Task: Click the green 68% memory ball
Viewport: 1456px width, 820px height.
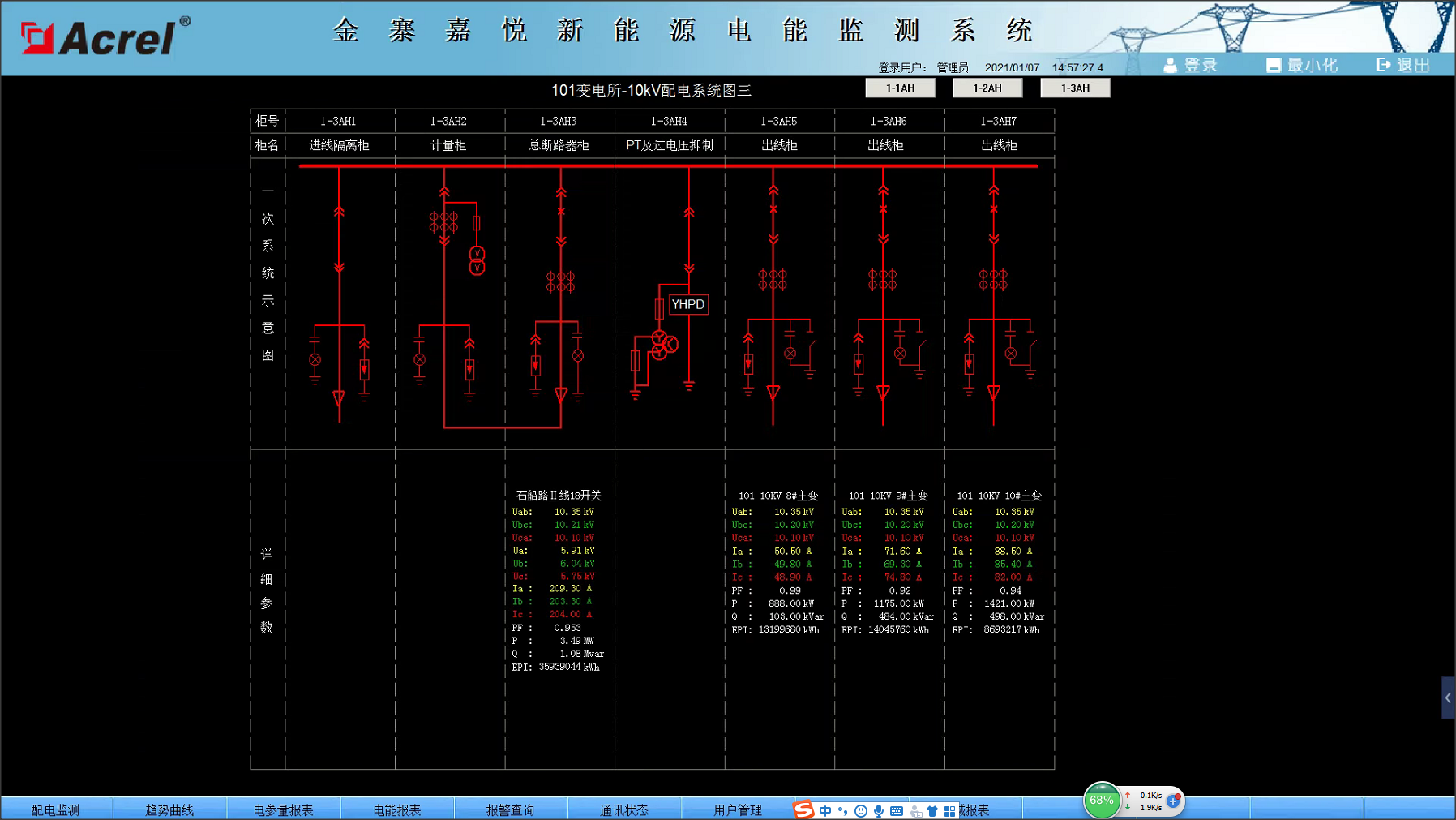Action: pyautogui.click(x=1101, y=801)
